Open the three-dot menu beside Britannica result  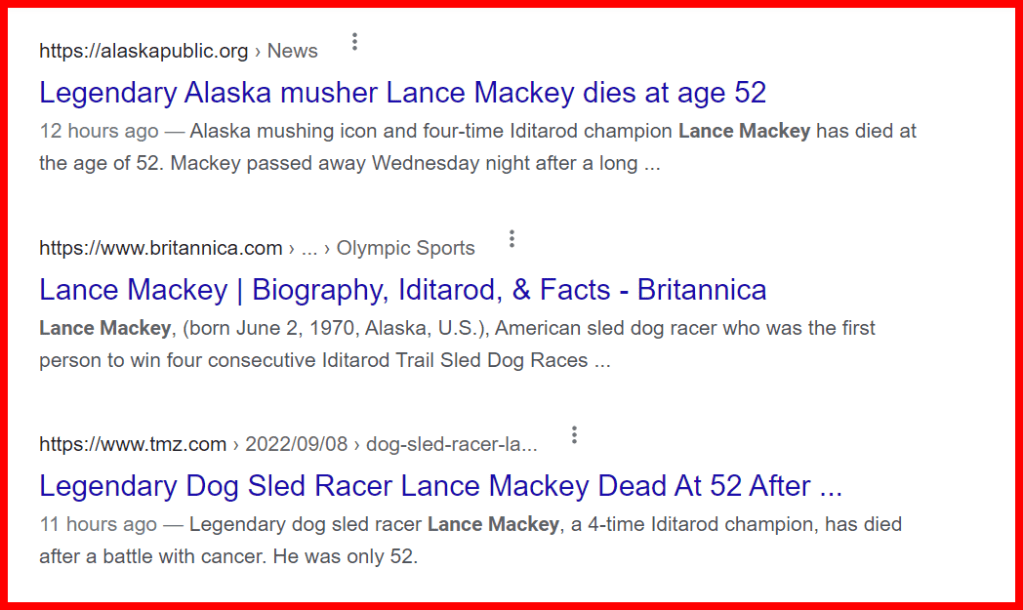click(x=512, y=239)
